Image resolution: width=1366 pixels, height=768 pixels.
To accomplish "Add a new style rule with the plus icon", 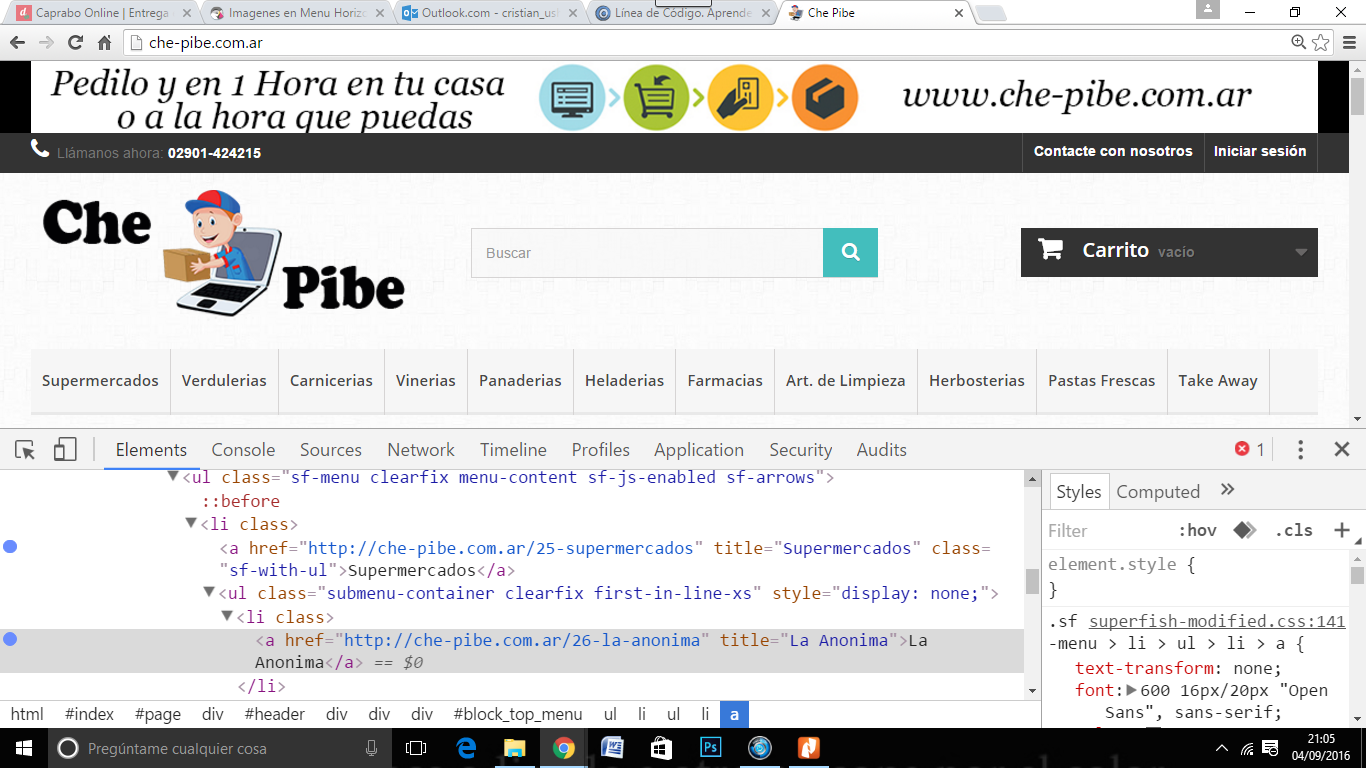I will [x=1342, y=530].
